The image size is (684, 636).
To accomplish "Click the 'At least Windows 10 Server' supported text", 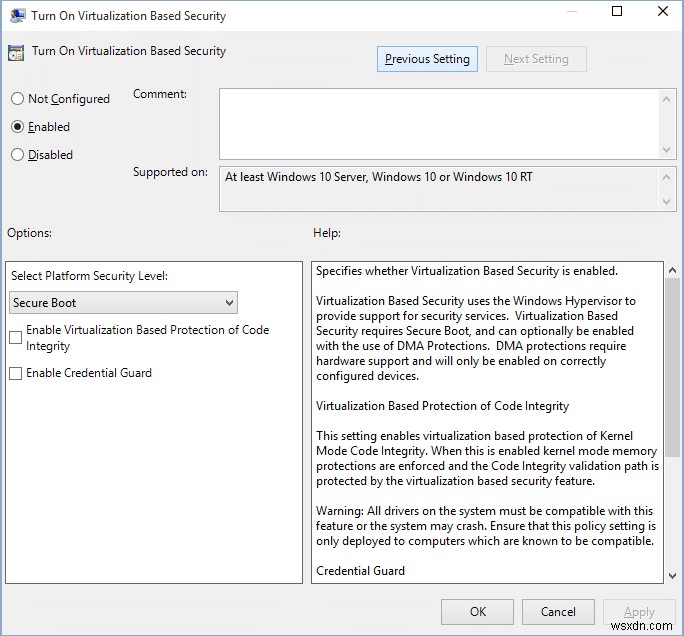I will click(x=379, y=177).
